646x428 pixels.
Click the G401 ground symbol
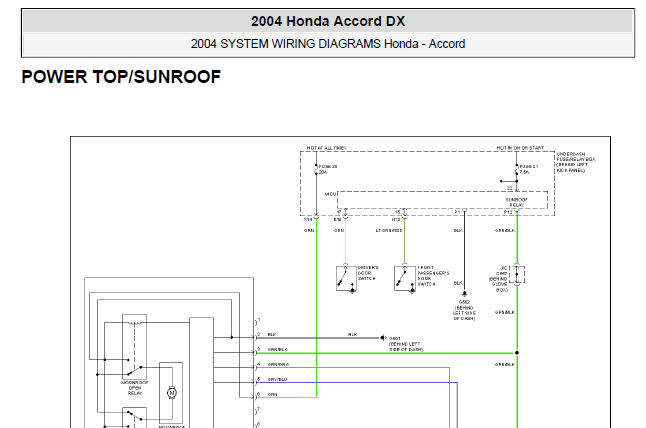pos(383,338)
